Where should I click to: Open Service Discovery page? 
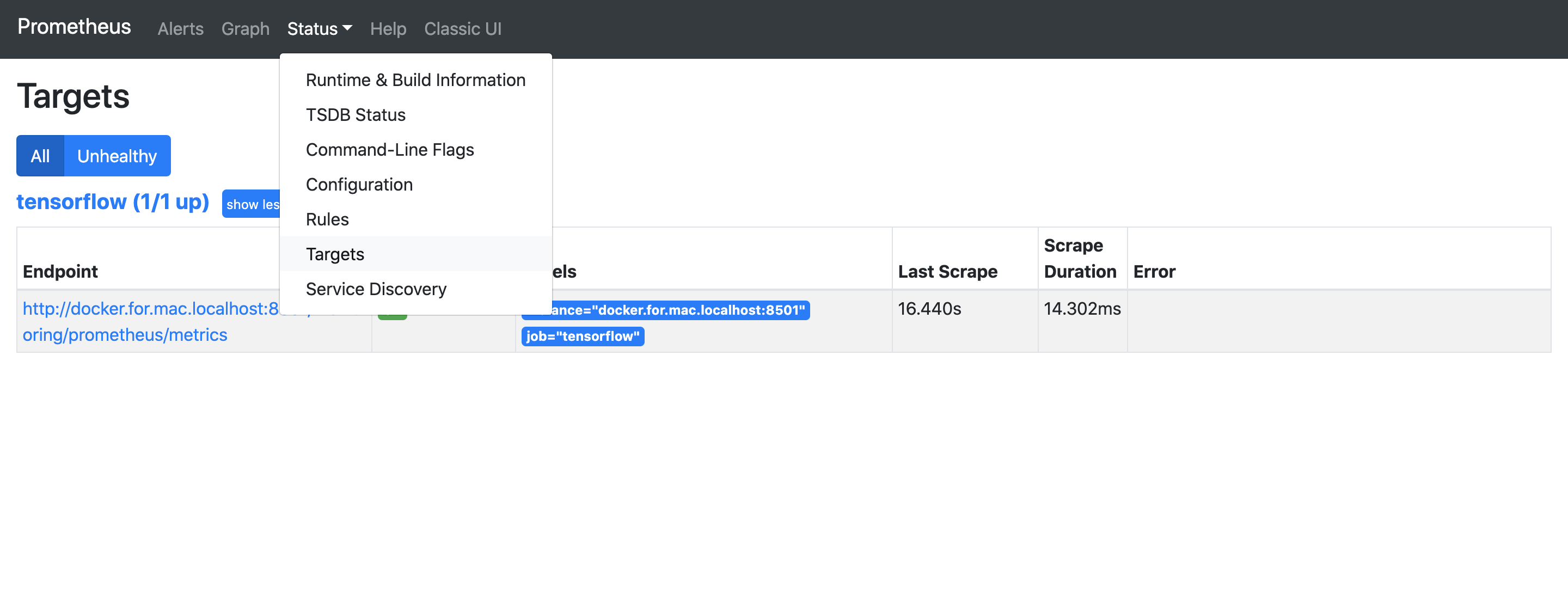click(416, 288)
